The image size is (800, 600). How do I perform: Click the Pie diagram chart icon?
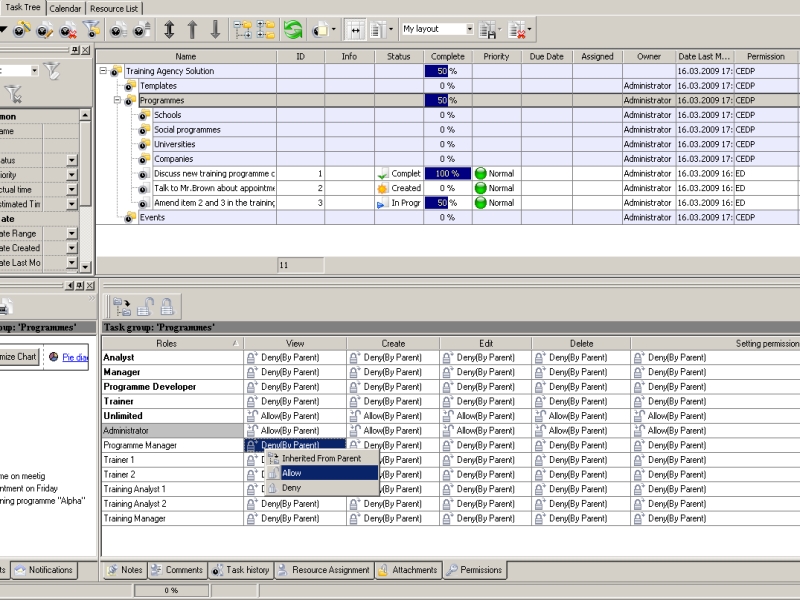click(54, 357)
